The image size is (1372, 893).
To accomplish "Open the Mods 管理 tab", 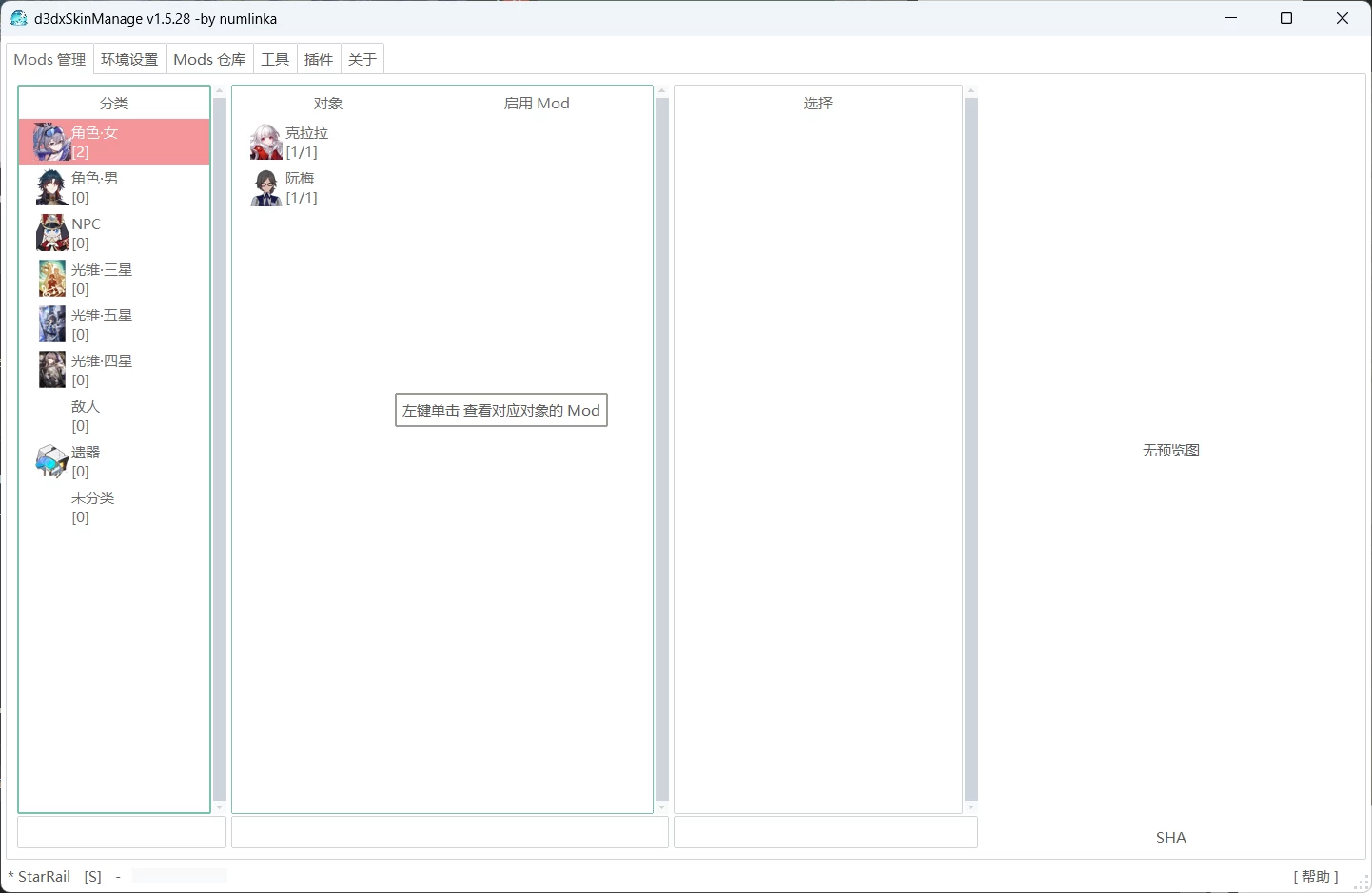I will [x=49, y=59].
